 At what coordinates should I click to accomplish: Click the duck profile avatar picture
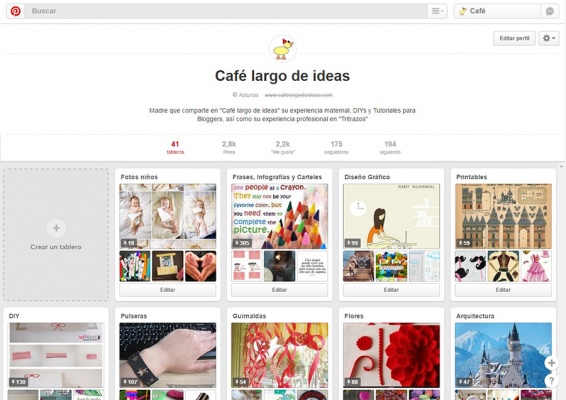(283, 49)
